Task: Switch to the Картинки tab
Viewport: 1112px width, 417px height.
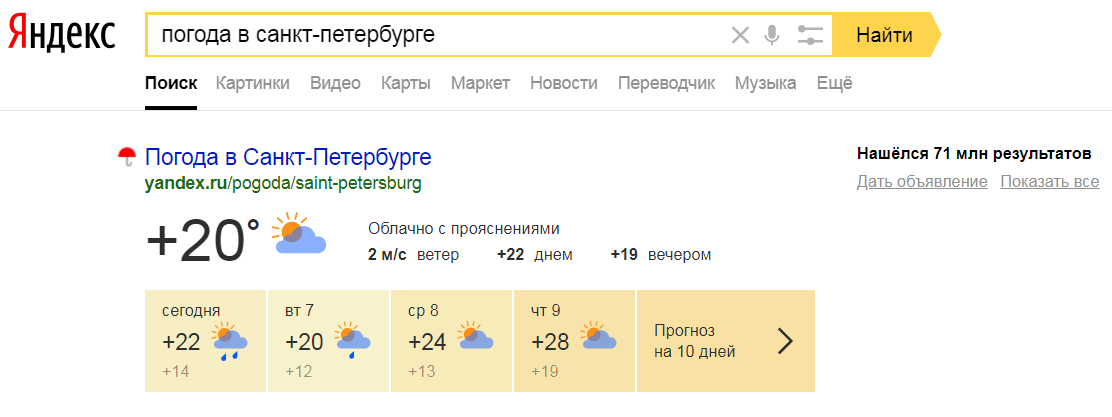Action: (252, 83)
